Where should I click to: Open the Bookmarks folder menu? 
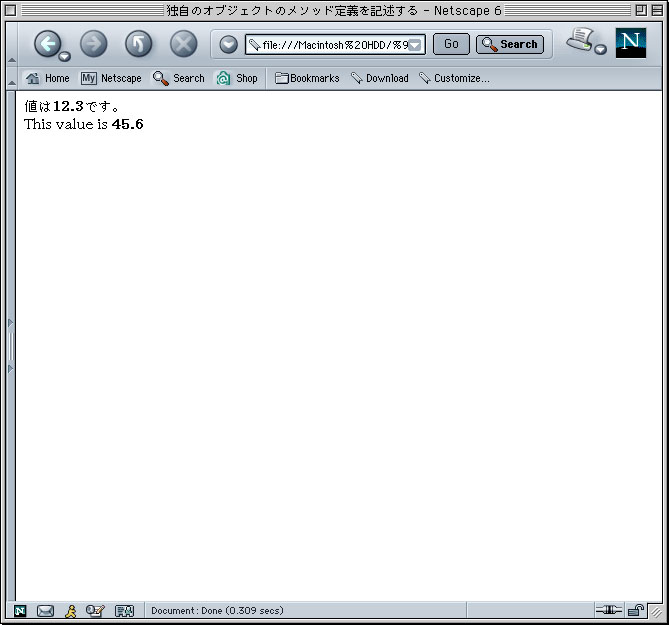pyautogui.click(x=307, y=78)
